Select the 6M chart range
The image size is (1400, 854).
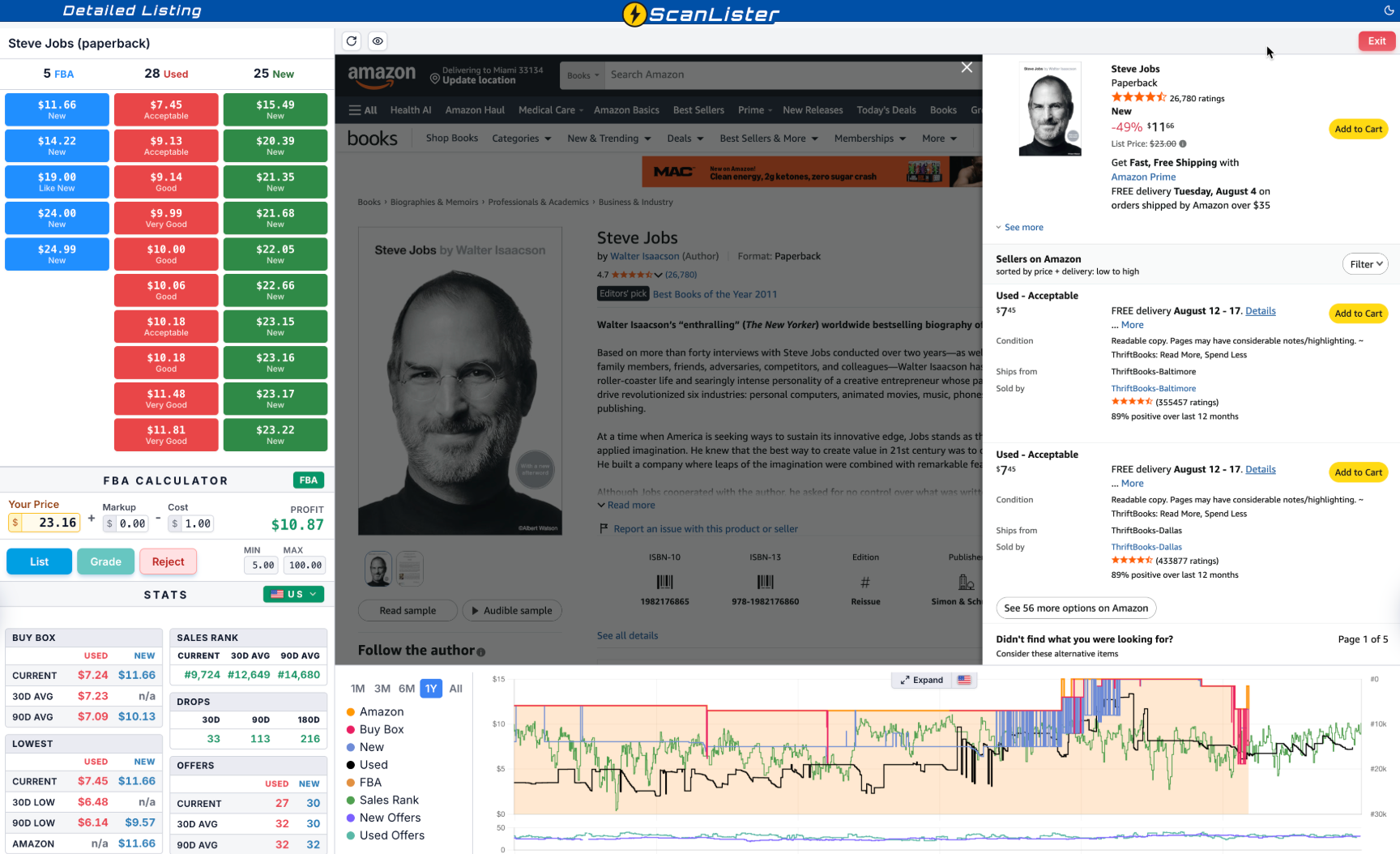pyautogui.click(x=407, y=689)
